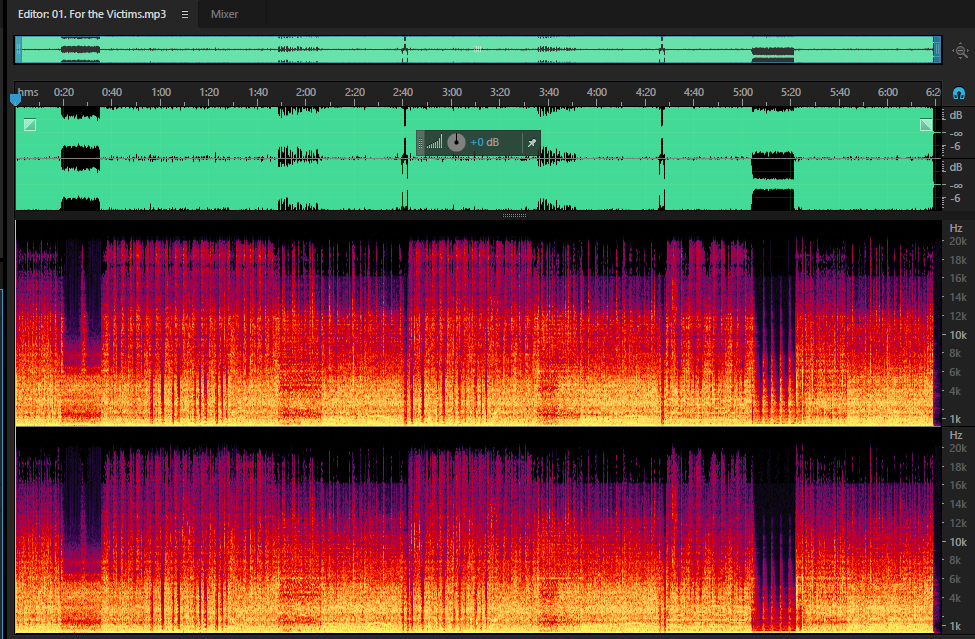Click the 6:00 mark on the time ruler
Image resolution: width=975 pixels, height=639 pixels.
[x=888, y=92]
